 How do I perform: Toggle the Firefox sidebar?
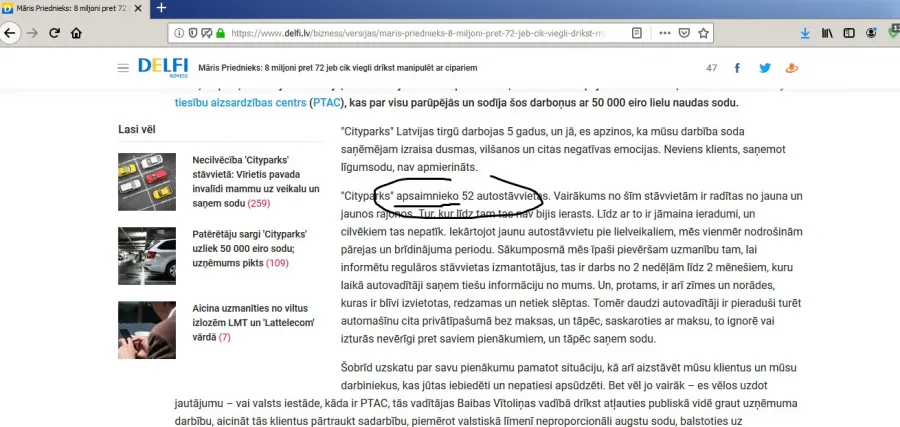(849, 33)
